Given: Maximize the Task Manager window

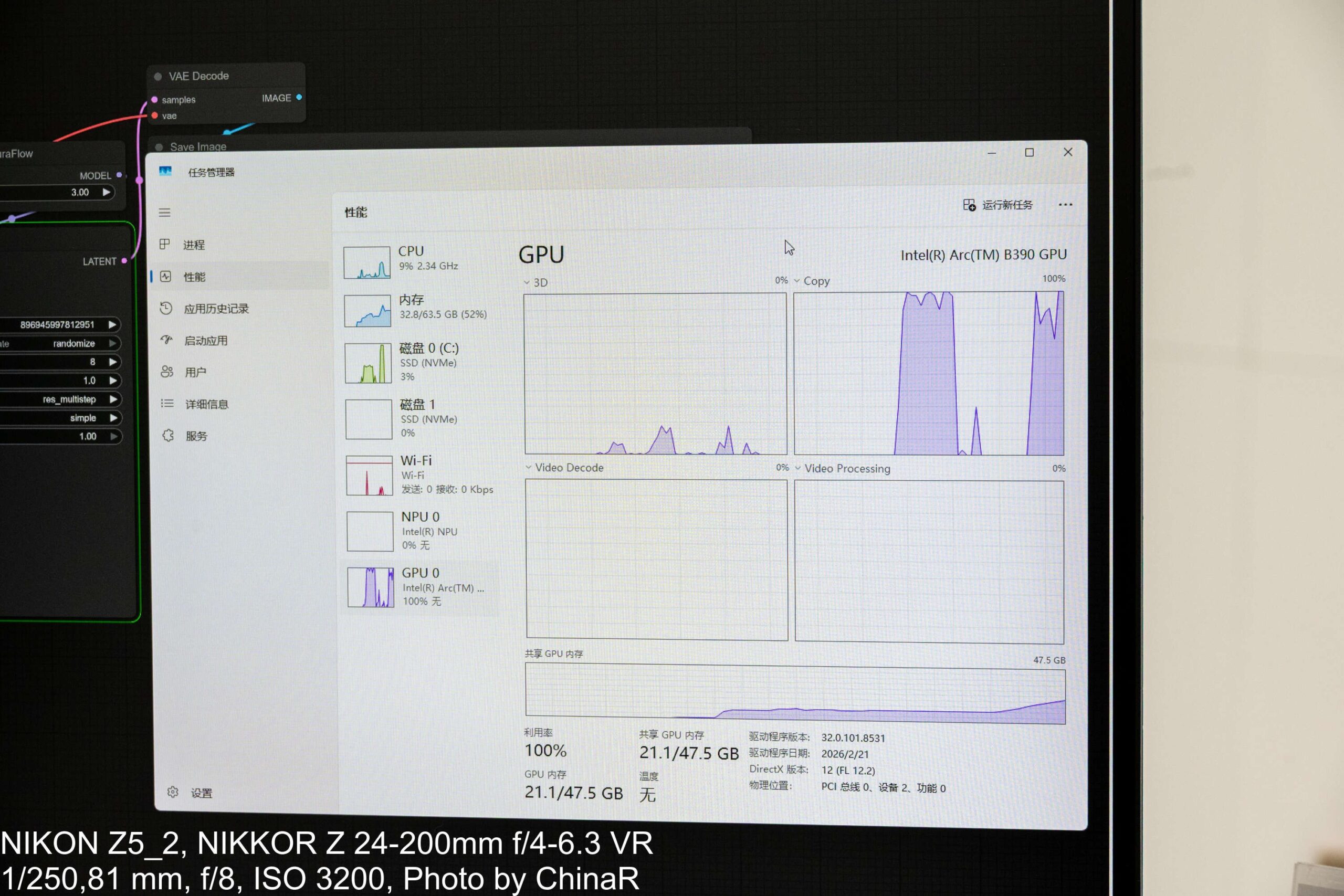Looking at the screenshot, I should pyautogui.click(x=1029, y=153).
